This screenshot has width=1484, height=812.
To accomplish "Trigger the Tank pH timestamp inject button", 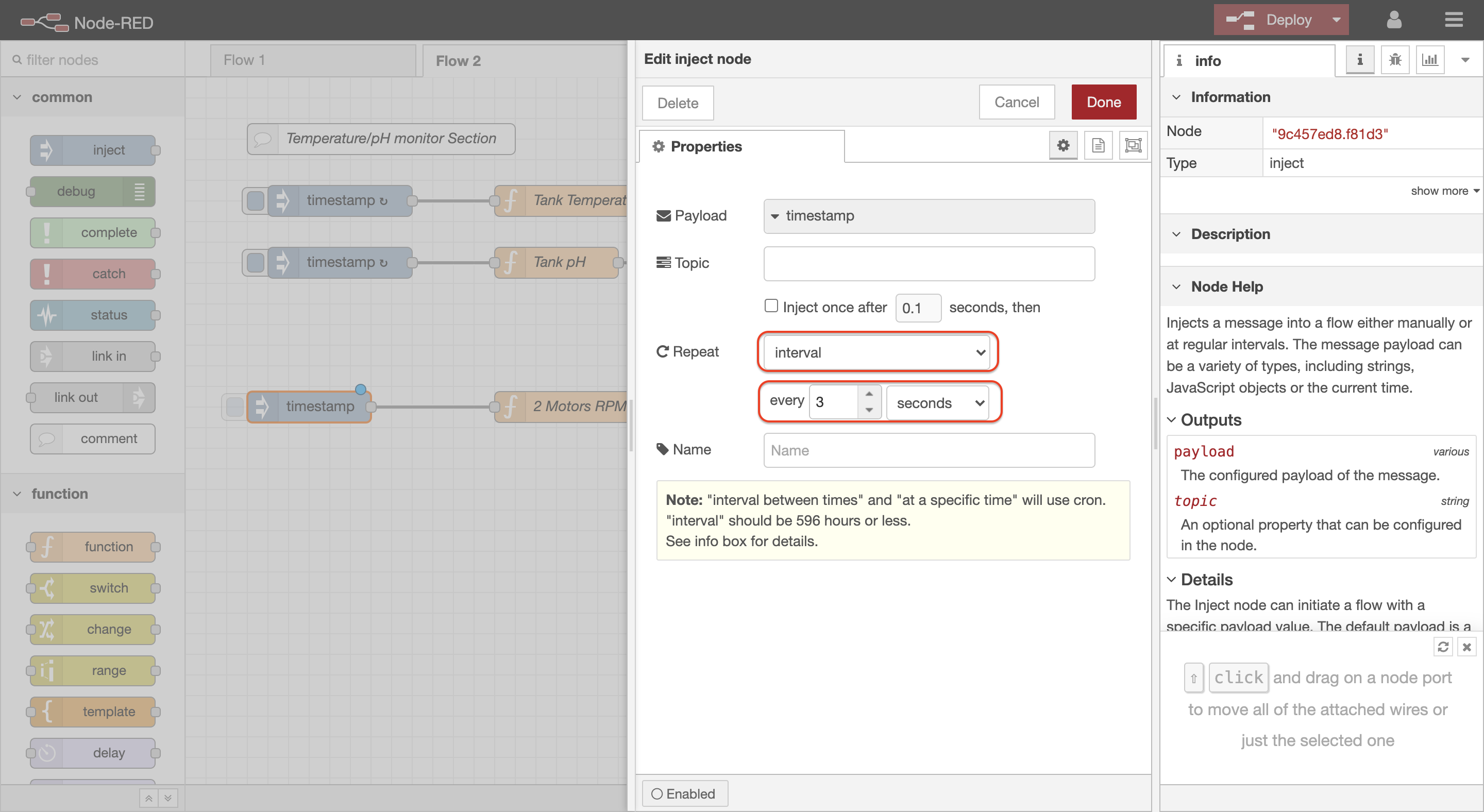I will click(x=255, y=263).
